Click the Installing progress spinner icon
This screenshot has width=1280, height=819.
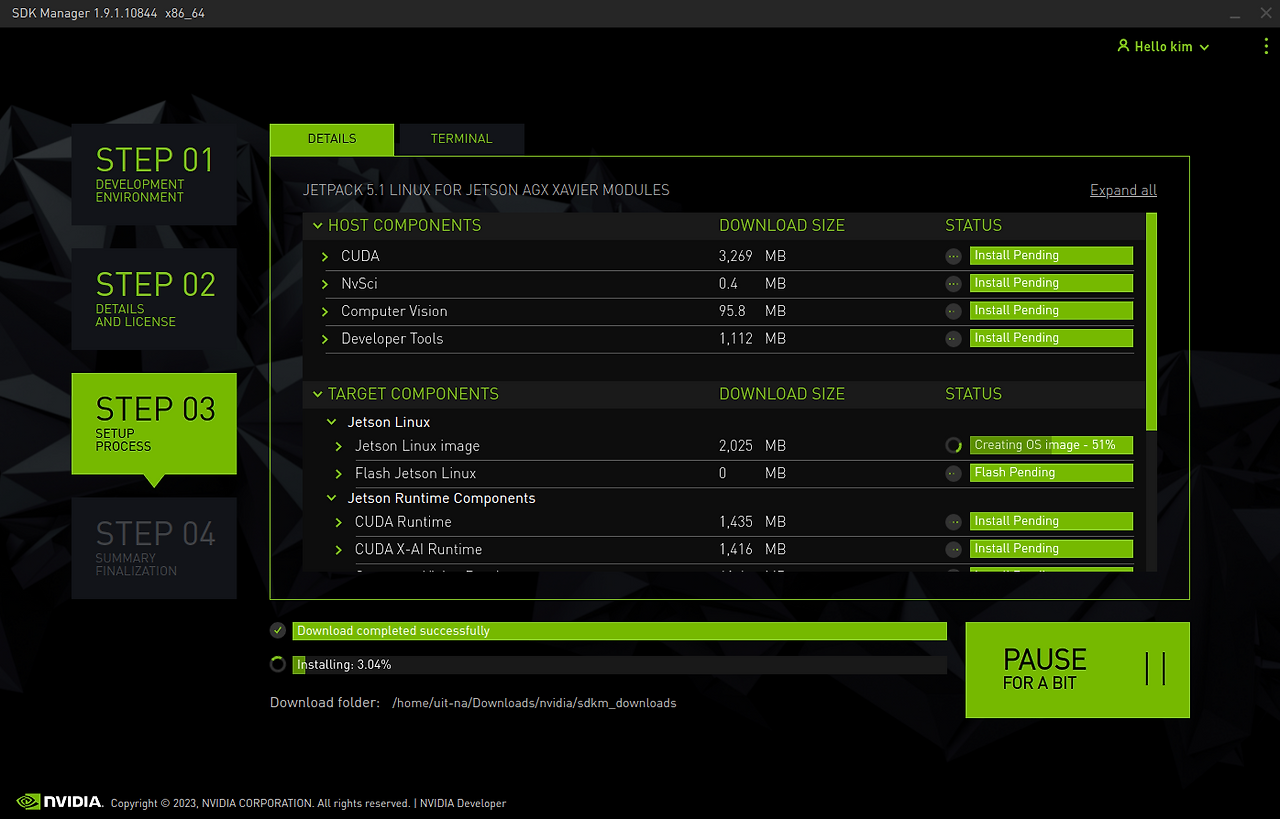click(278, 664)
